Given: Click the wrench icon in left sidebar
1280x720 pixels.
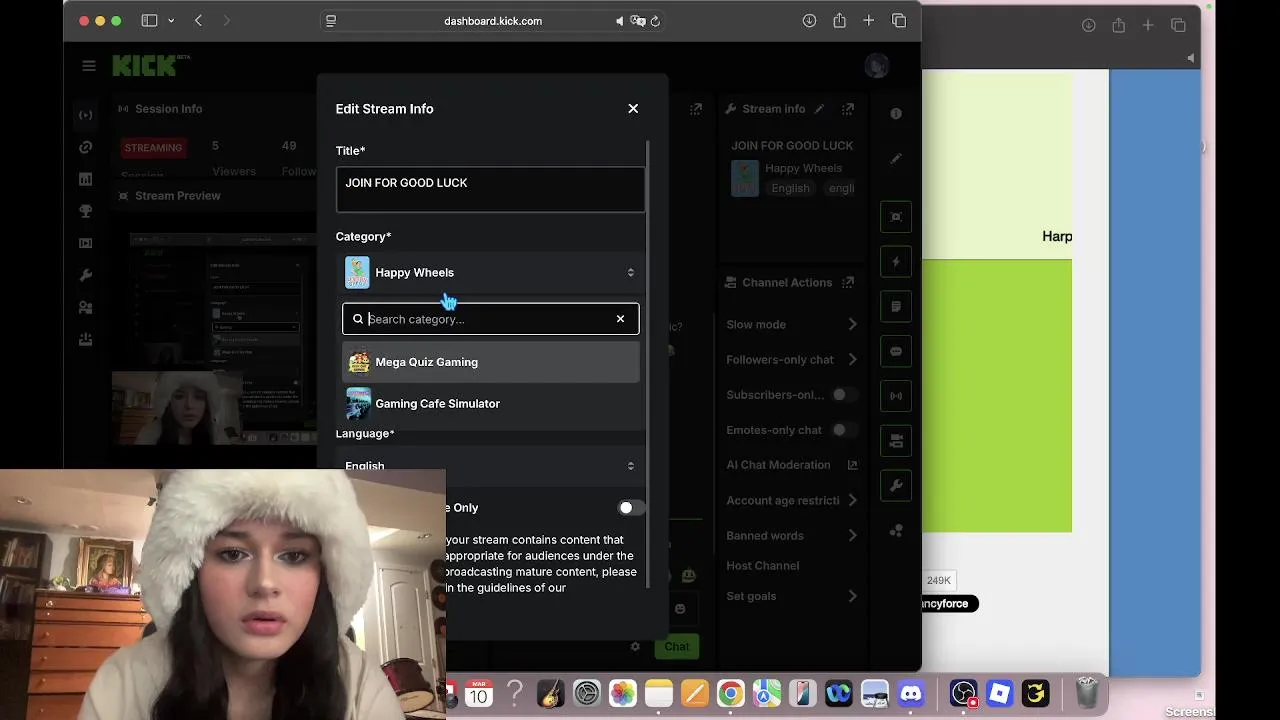Looking at the screenshot, I should click(86, 275).
